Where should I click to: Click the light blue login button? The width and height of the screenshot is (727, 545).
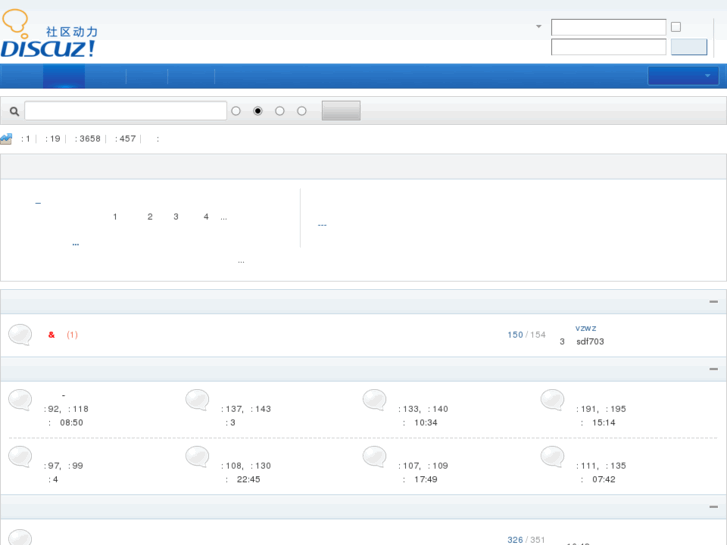(689, 47)
